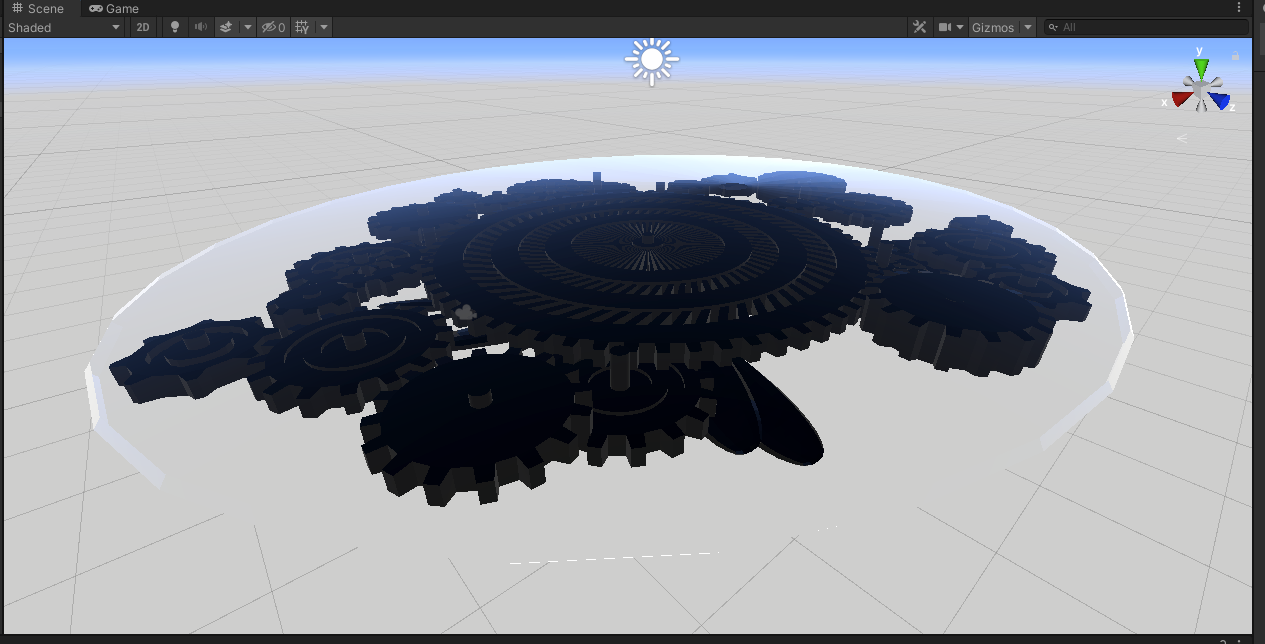Click the scene search field
1265x644 pixels.
coord(1146,27)
